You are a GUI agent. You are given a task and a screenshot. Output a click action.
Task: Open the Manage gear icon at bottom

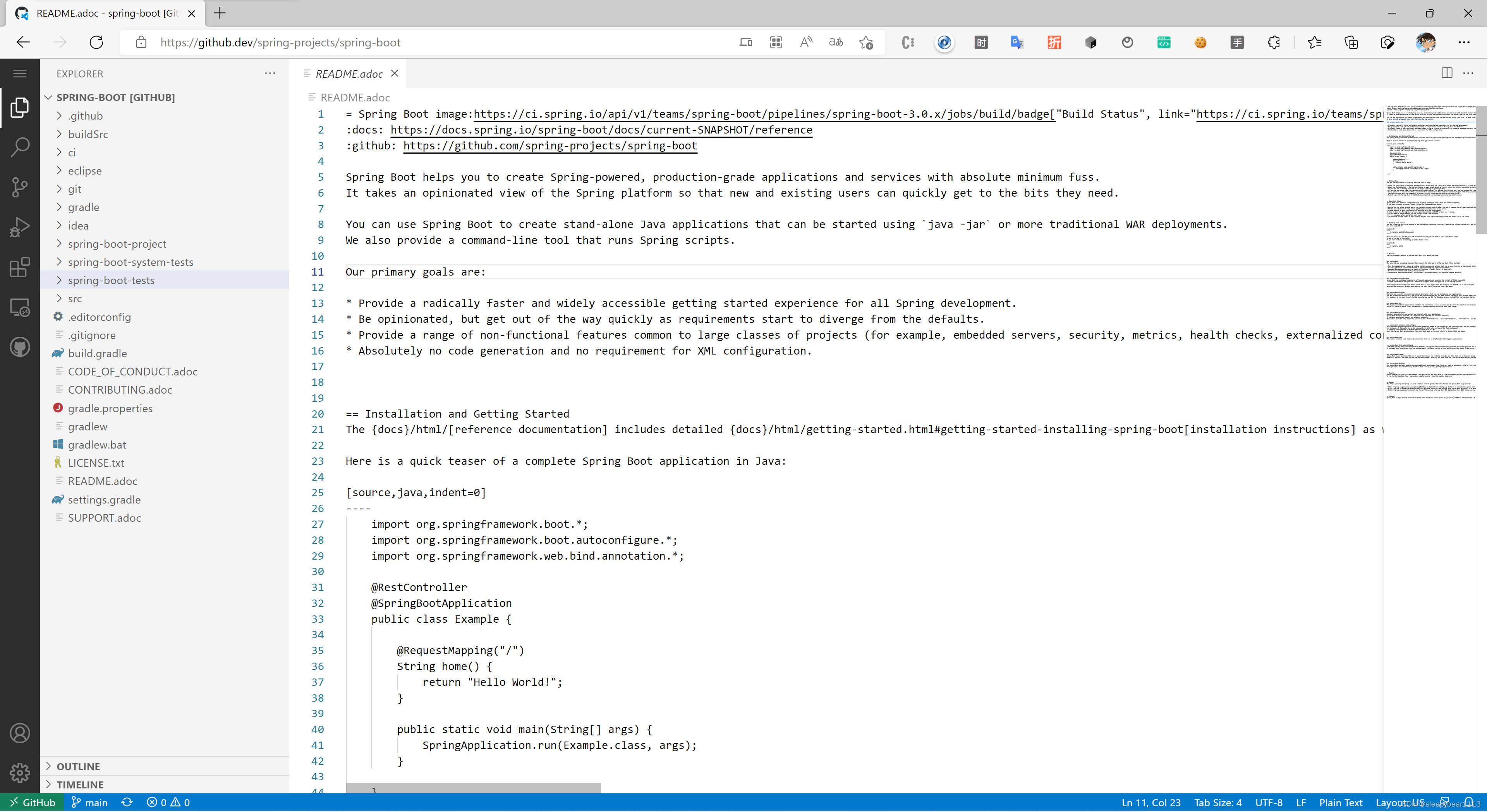[x=20, y=772]
